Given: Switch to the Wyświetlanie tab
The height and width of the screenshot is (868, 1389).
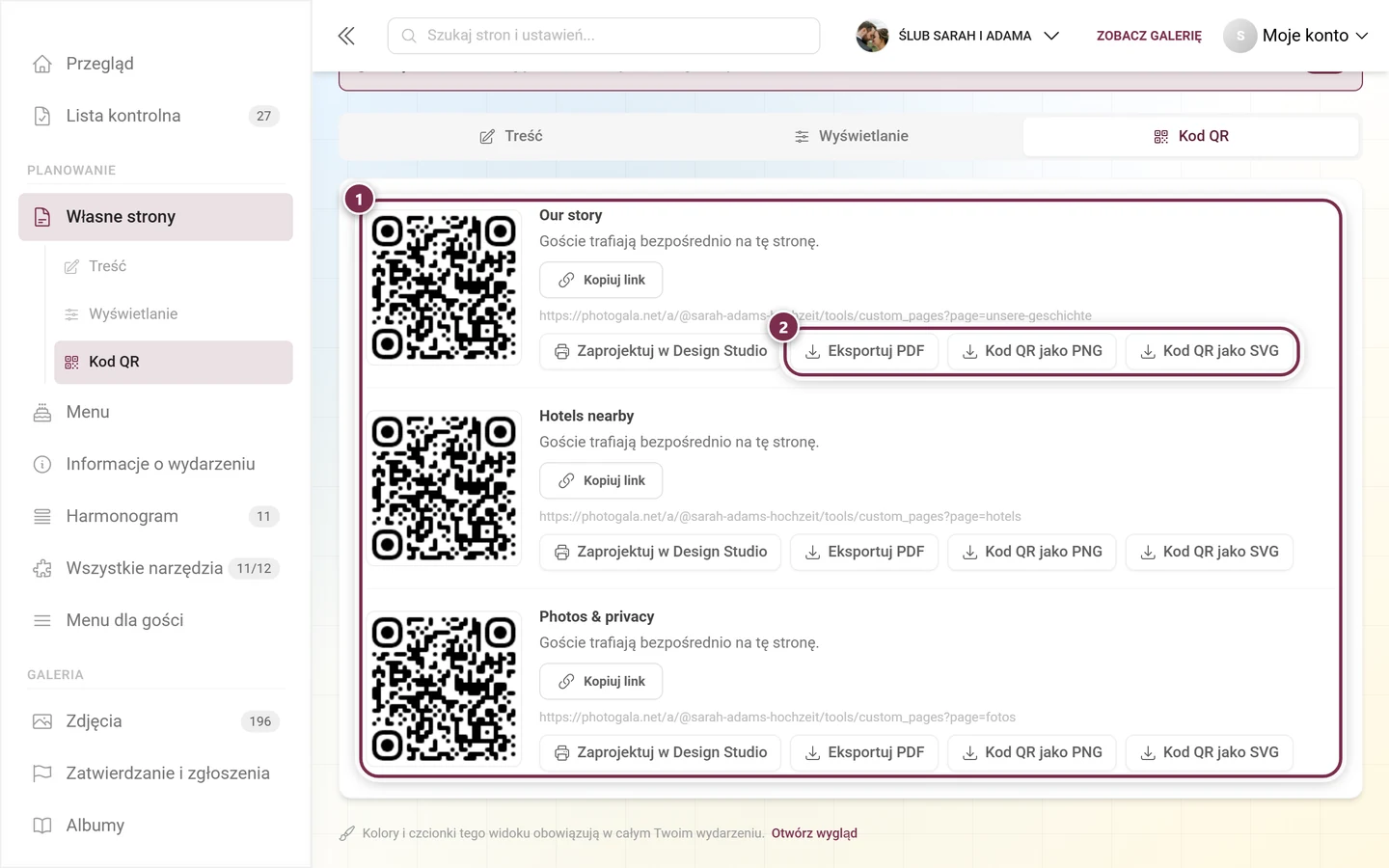Looking at the screenshot, I should click(852, 137).
